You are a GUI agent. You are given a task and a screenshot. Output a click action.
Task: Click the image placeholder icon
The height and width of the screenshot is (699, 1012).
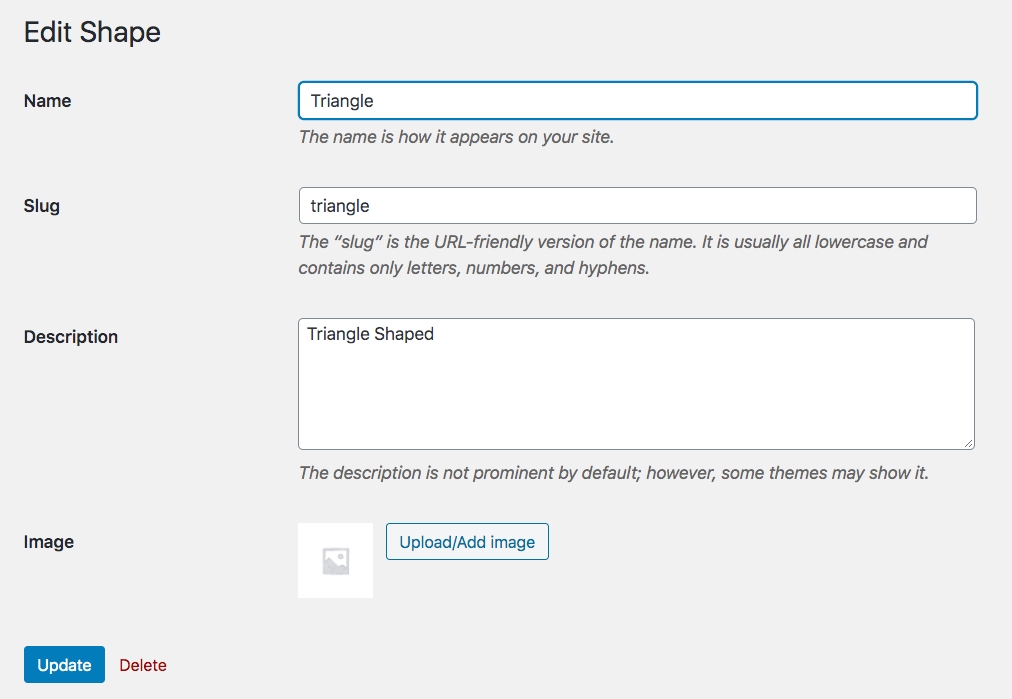pyautogui.click(x=336, y=561)
